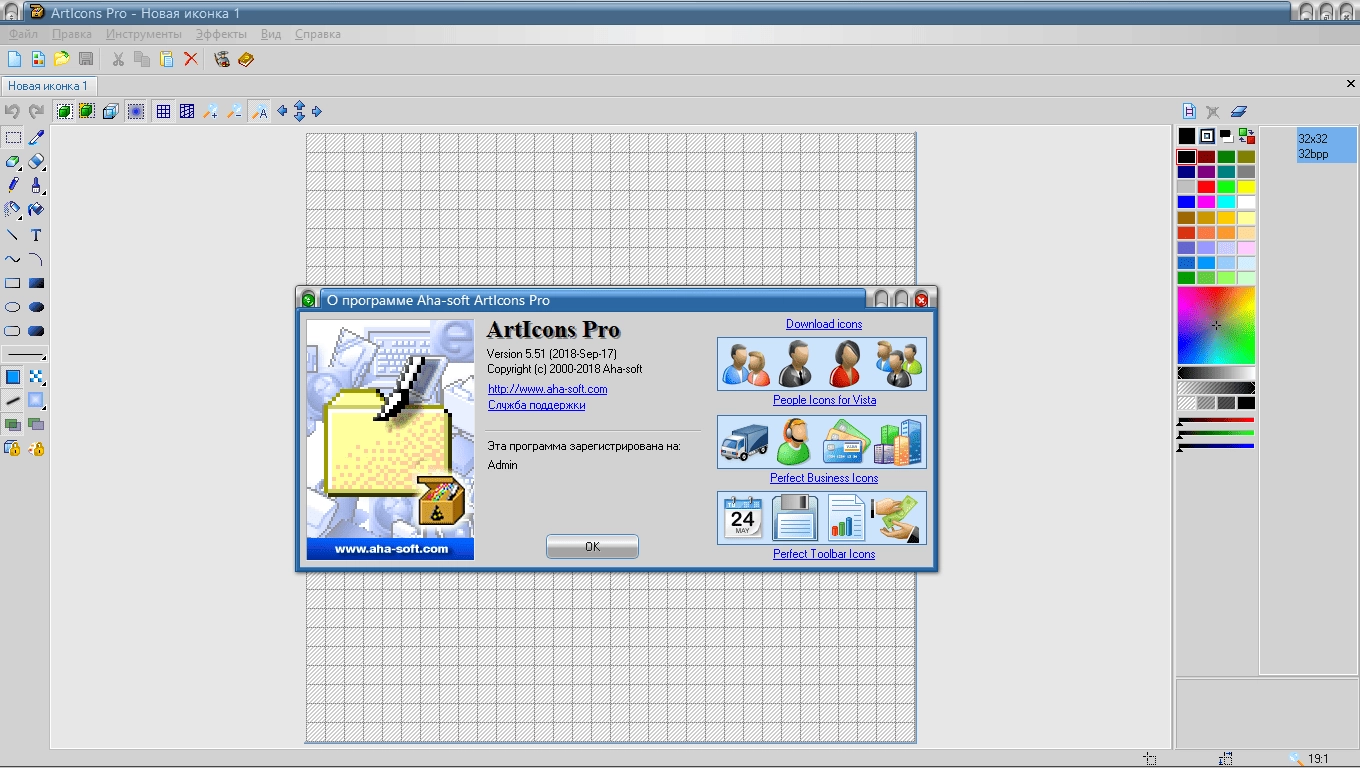The height and width of the screenshot is (768, 1360).
Task: Open the Инструменты menu
Action: point(144,34)
